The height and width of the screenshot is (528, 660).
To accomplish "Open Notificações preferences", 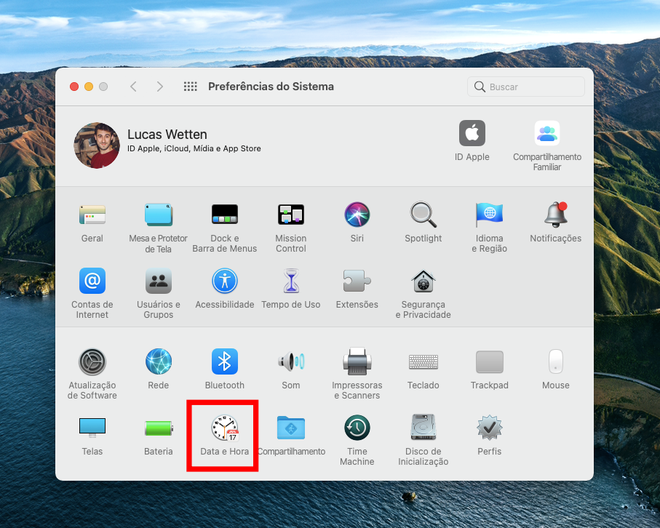I will coord(556,214).
